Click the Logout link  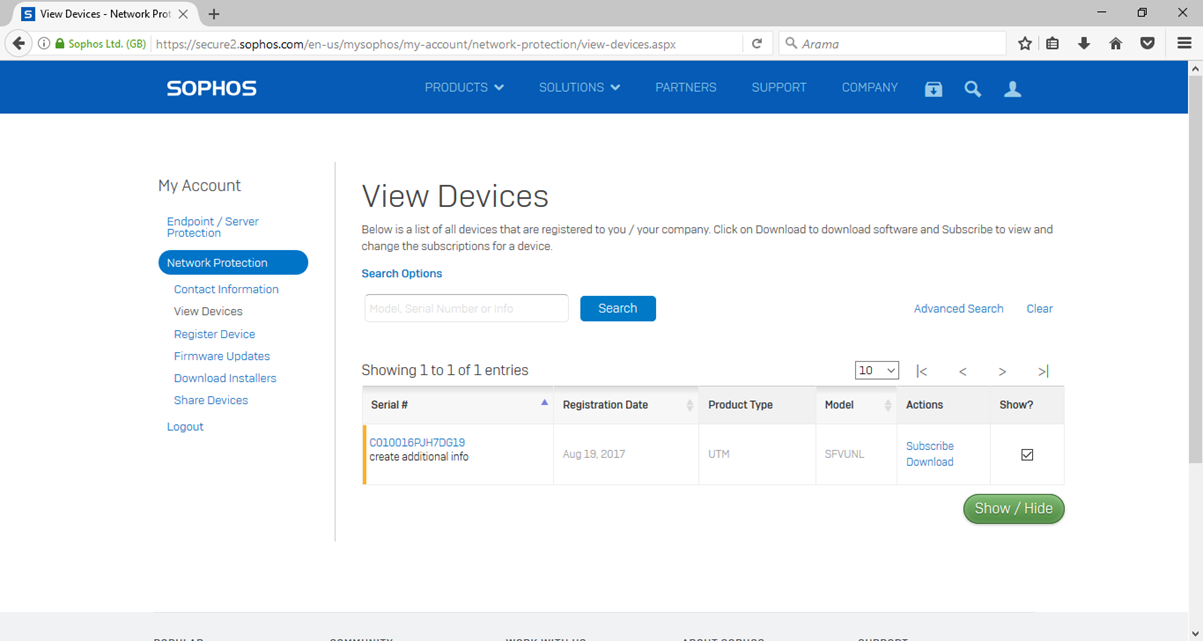[x=185, y=427]
